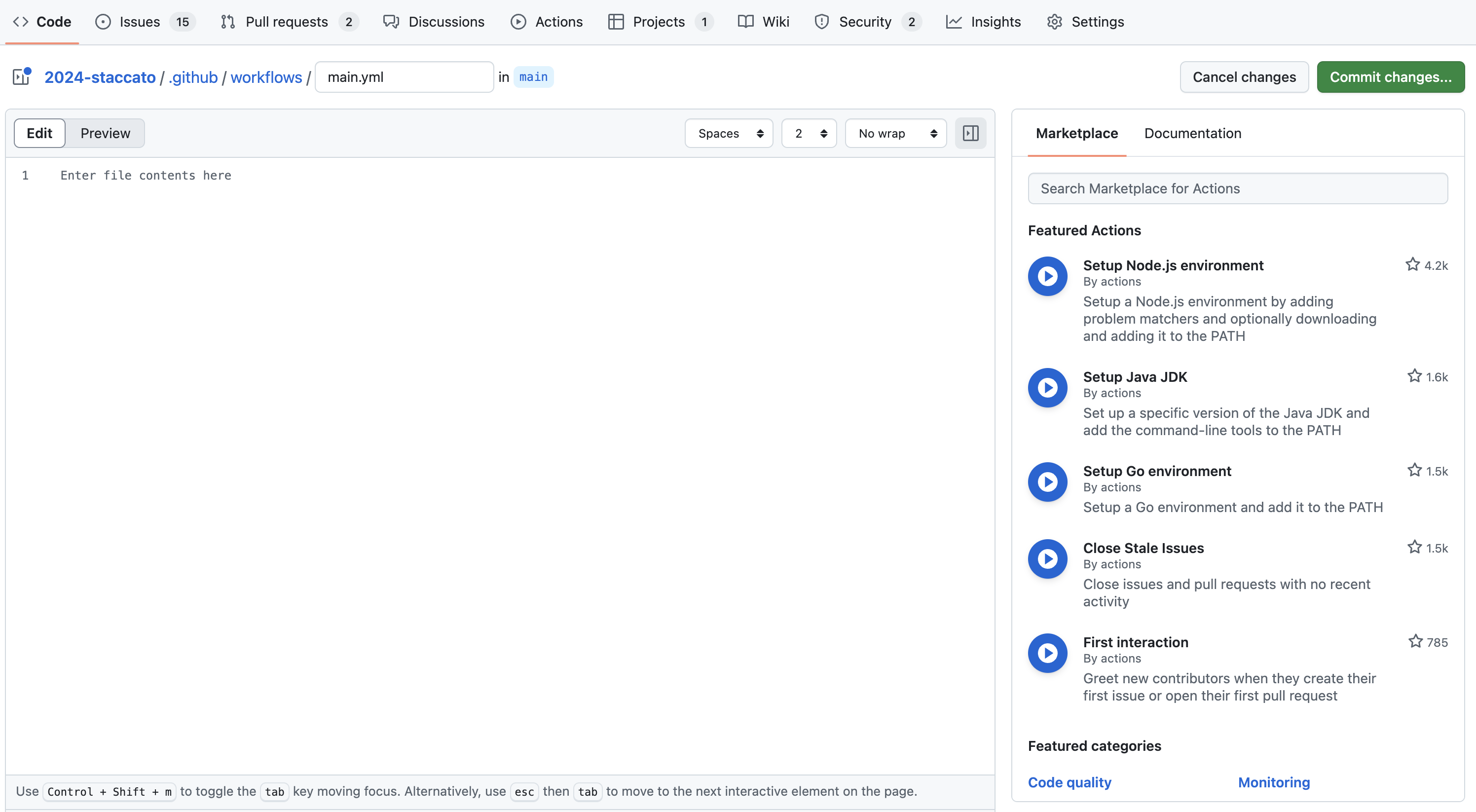Image resolution: width=1476 pixels, height=812 pixels.
Task: Switch editor to Preview mode
Action: pyautogui.click(x=105, y=134)
